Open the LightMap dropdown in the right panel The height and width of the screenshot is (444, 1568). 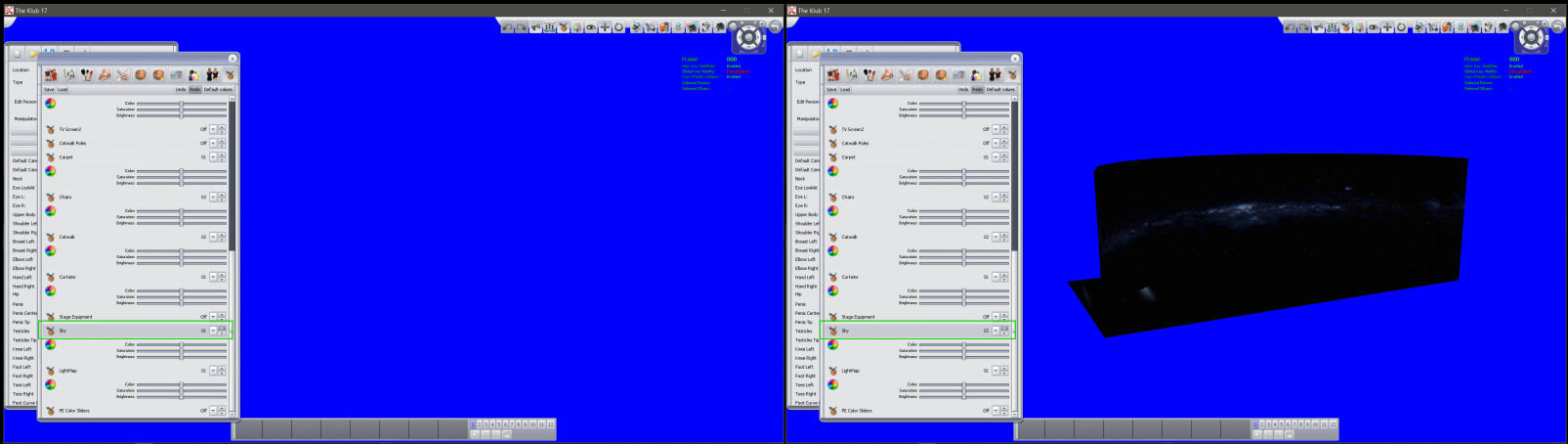996,371
